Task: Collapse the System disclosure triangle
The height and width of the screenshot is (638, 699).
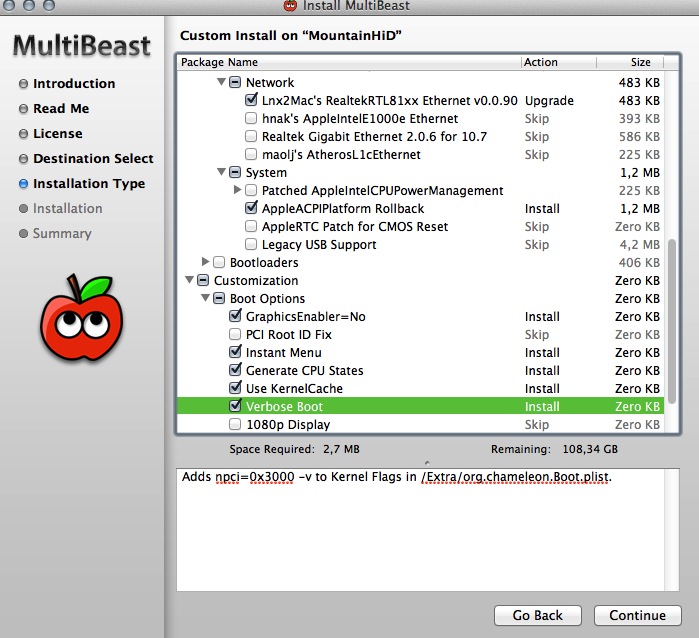Action: tap(221, 172)
